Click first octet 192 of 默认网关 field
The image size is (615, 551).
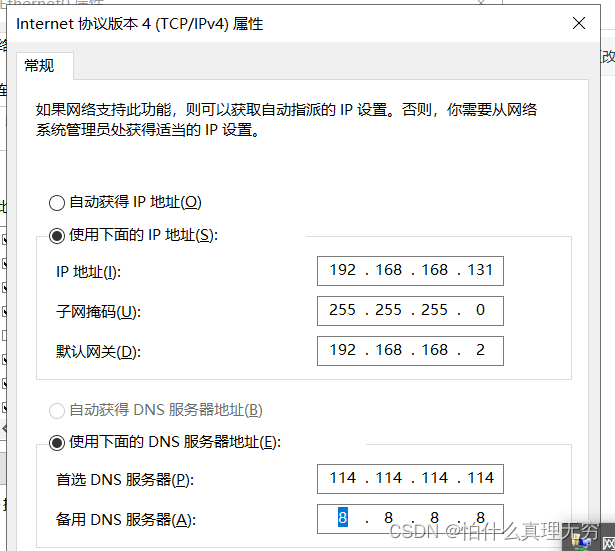[343, 350]
